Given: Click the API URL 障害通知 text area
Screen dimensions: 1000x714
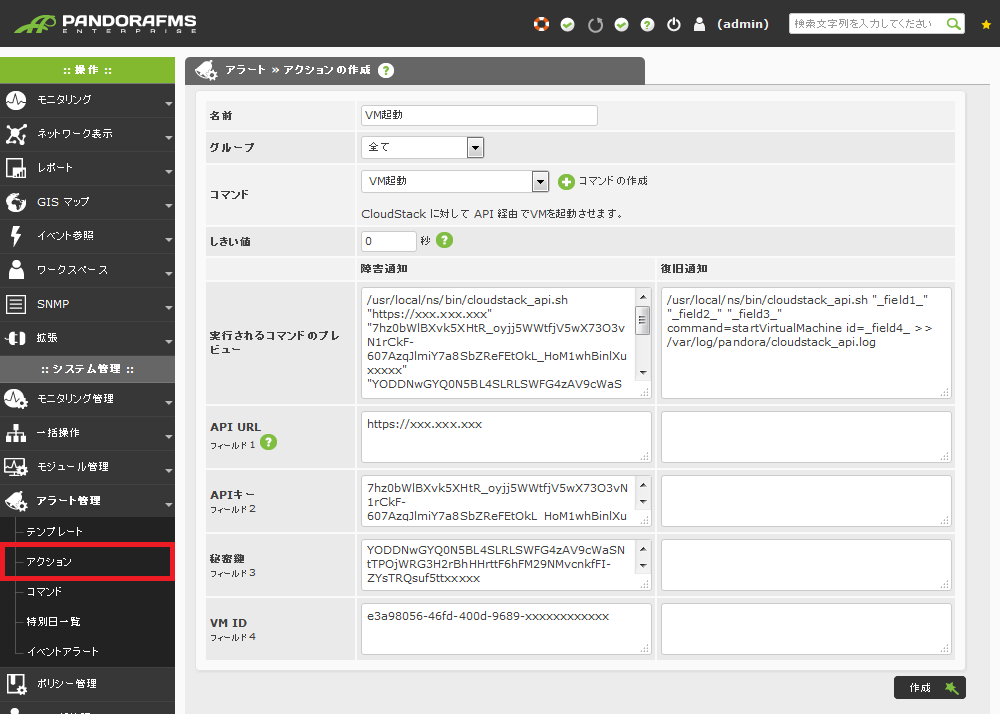Looking at the screenshot, I should (x=506, y=437).
